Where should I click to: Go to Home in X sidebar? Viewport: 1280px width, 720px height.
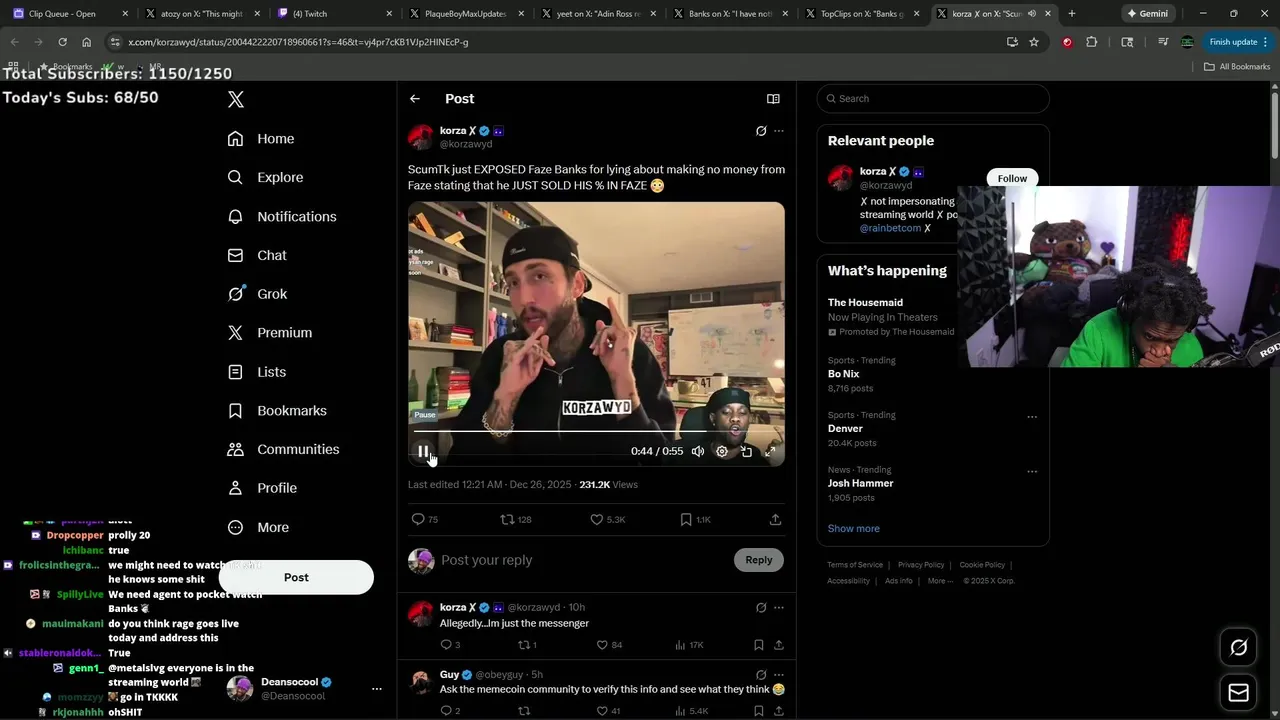pyautogui.click(x=261, y=139)
